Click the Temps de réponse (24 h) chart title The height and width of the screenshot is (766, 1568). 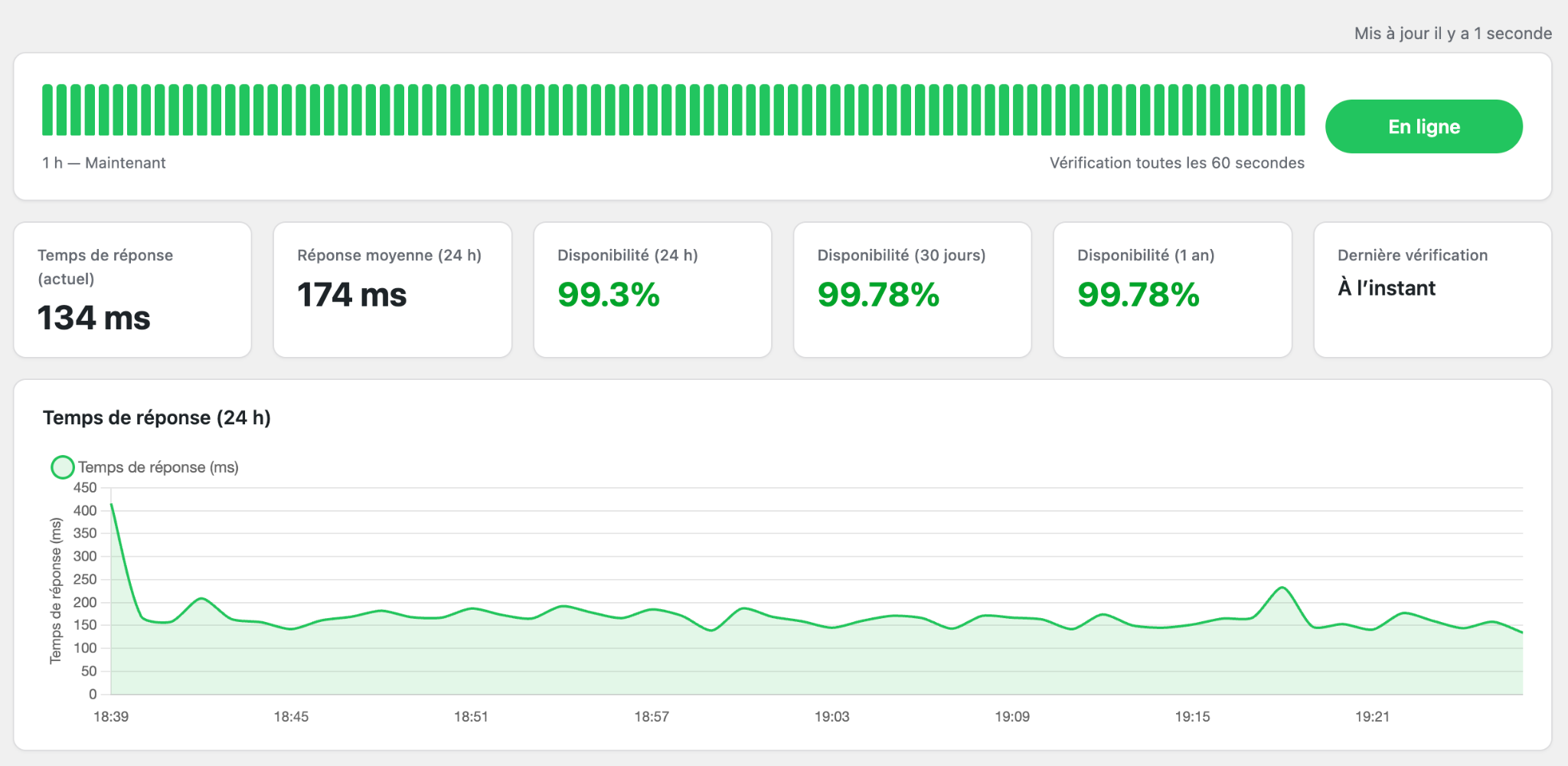tap(157, 417)
